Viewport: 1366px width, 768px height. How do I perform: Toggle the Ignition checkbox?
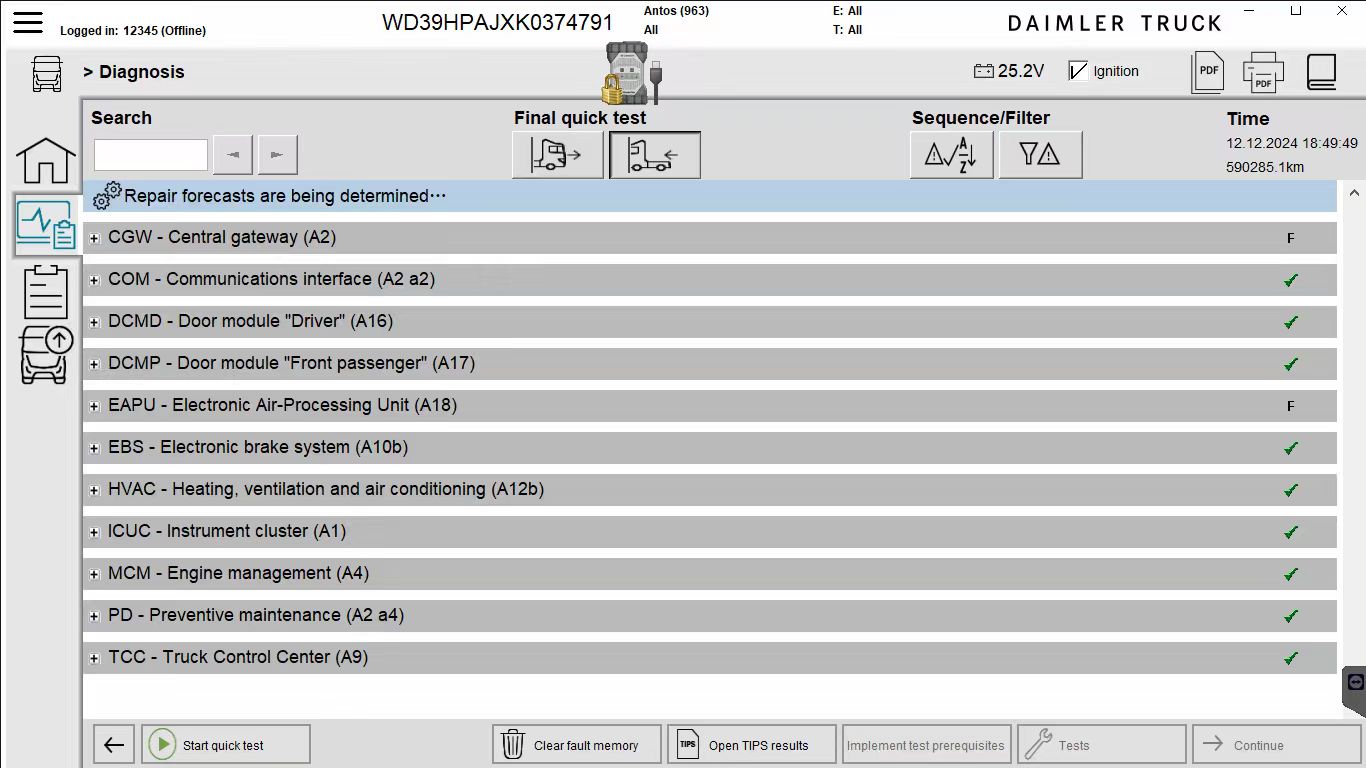pyautogui.click(x=1078, y=71)
